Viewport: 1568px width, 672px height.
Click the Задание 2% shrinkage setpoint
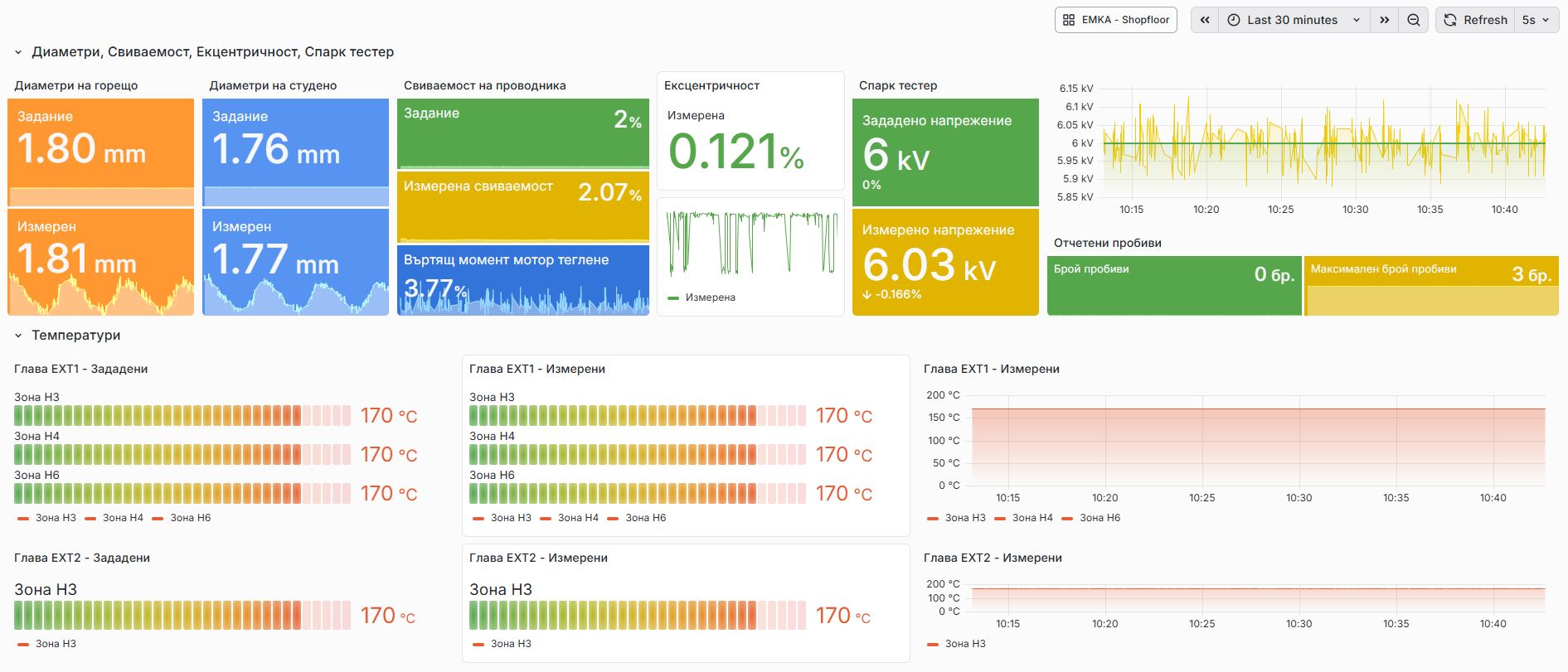click(523, 133)
